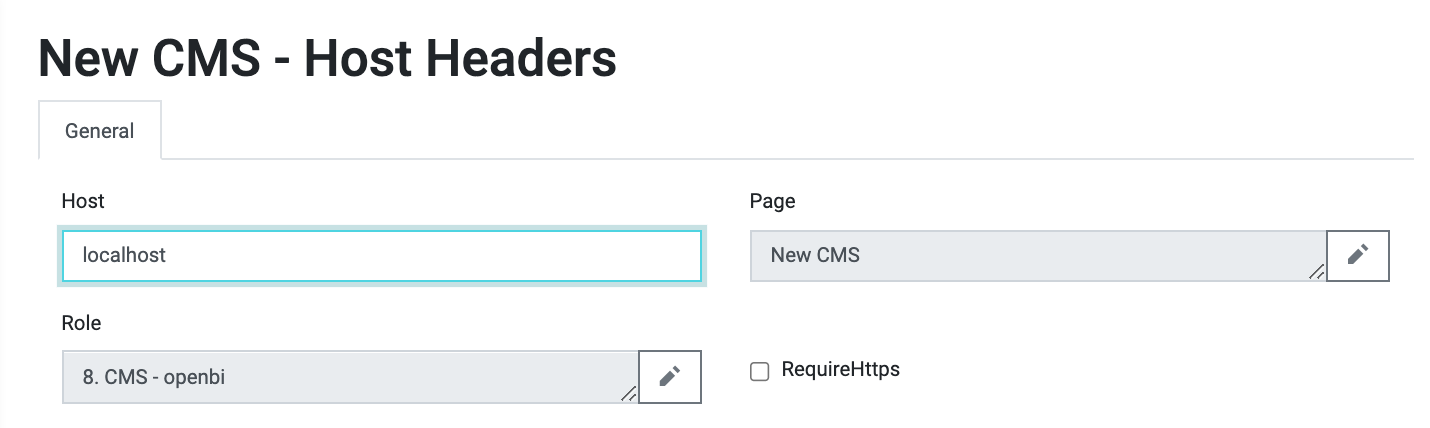Select the Page field showing New CMS
This screenshot has width=1430, height=428.
click(x=1038, y=256)
